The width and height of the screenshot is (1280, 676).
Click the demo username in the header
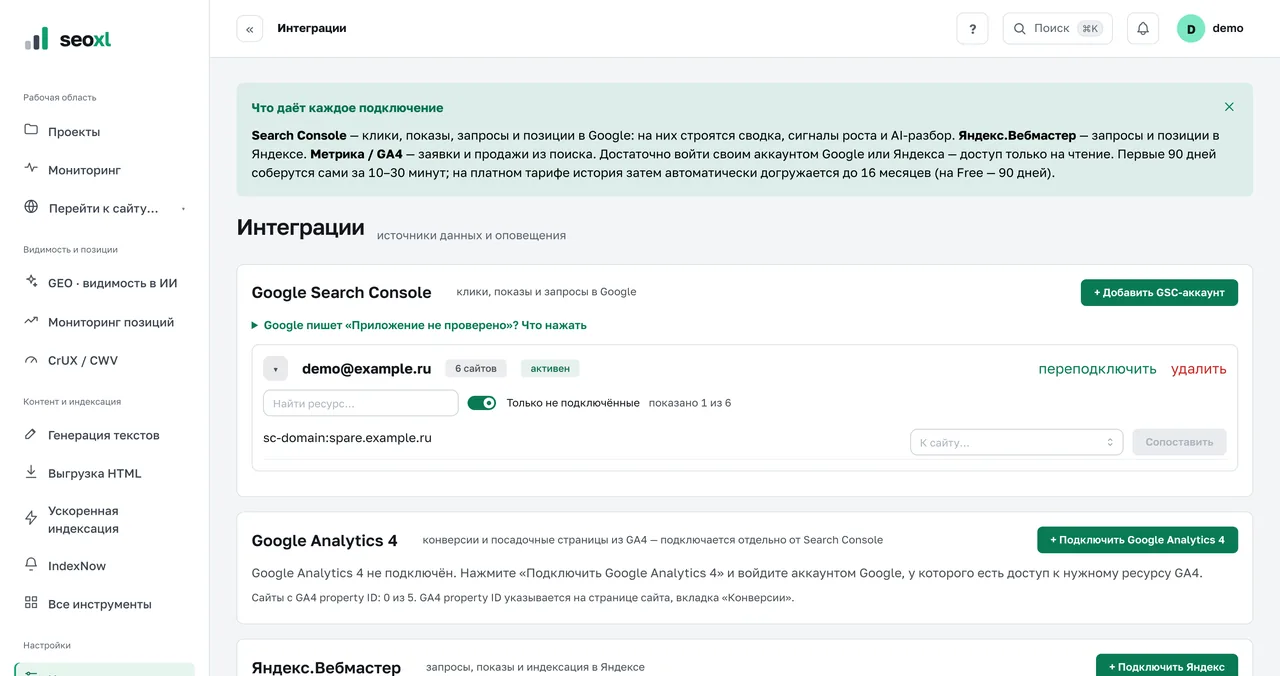[x=1228, y=29]
